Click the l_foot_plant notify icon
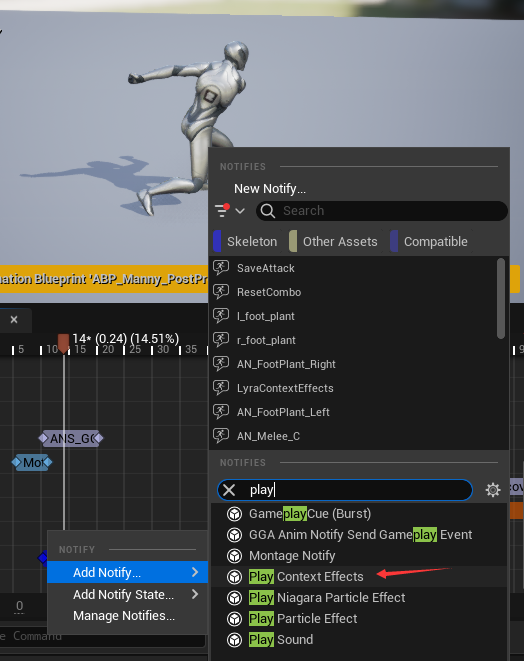 point(221,316)
